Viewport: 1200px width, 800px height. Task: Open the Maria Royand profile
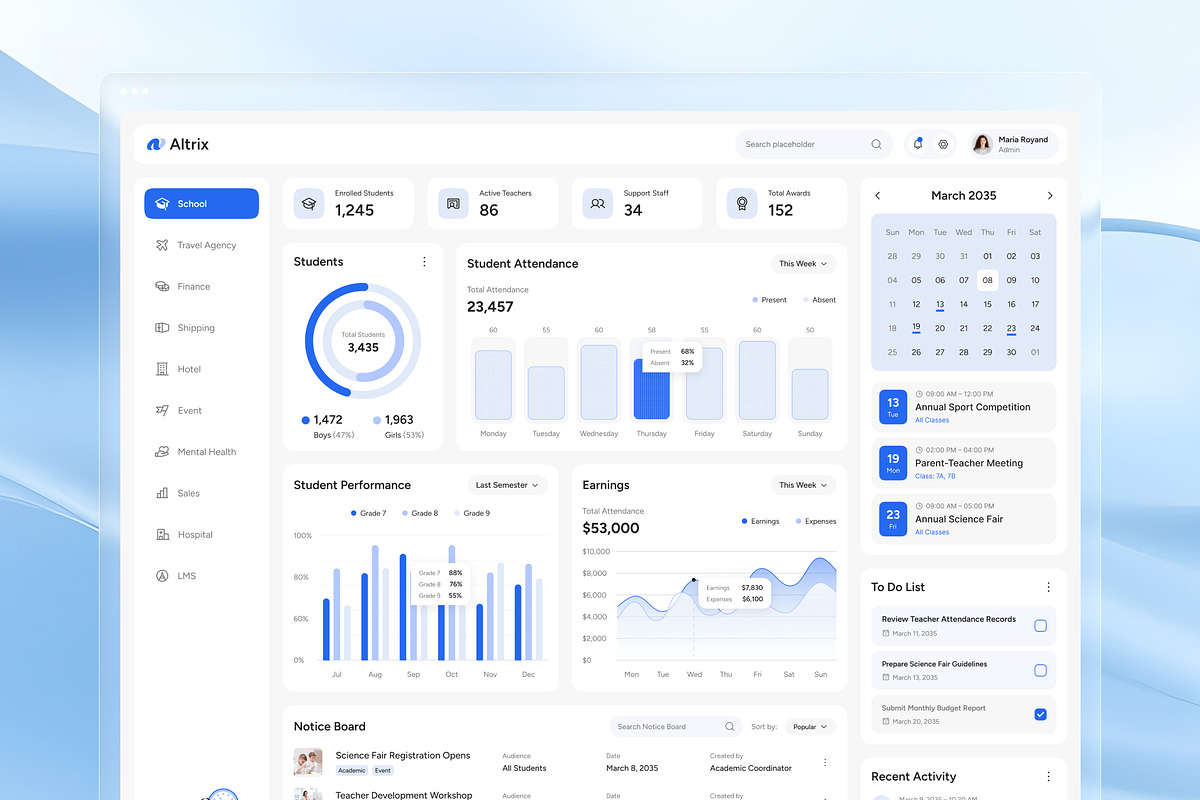tap(1012, 144)
